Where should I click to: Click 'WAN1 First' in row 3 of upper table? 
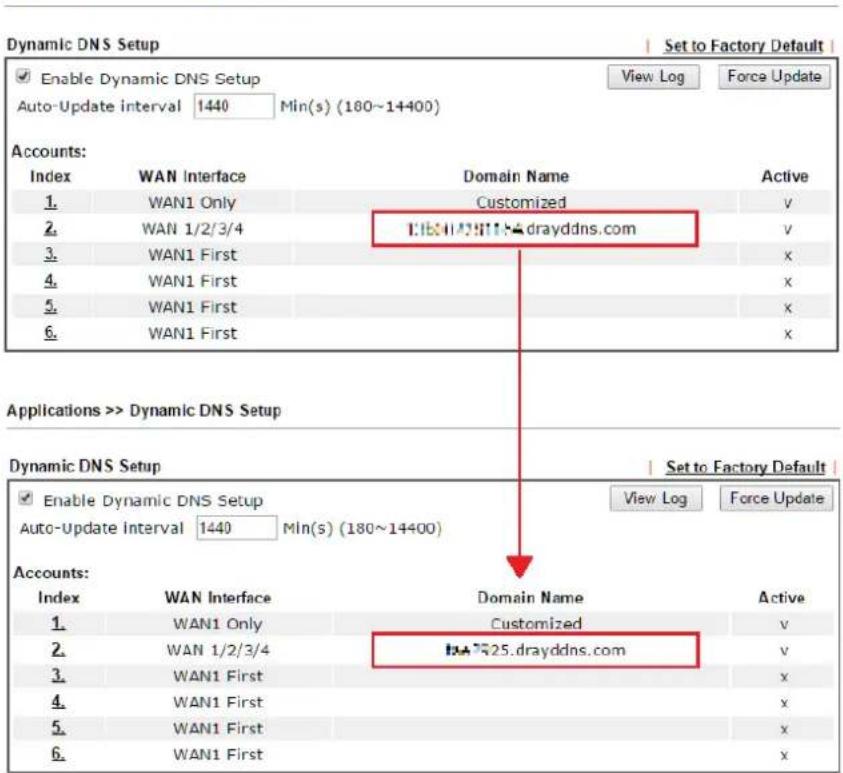click(x=192, y=255)
